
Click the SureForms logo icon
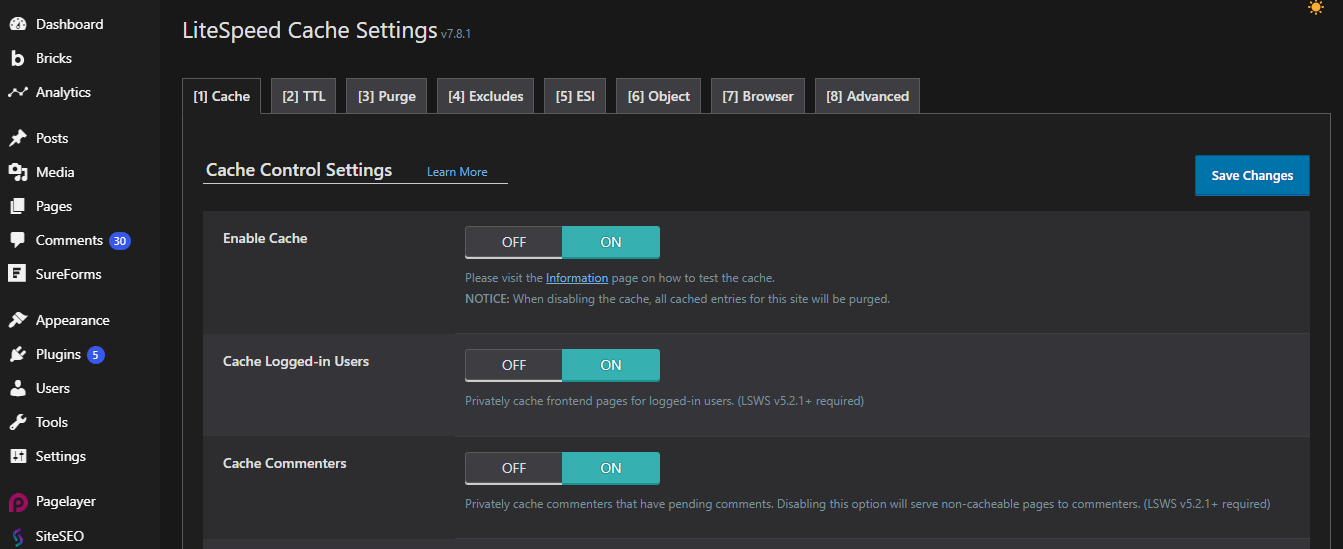point(18,274)
